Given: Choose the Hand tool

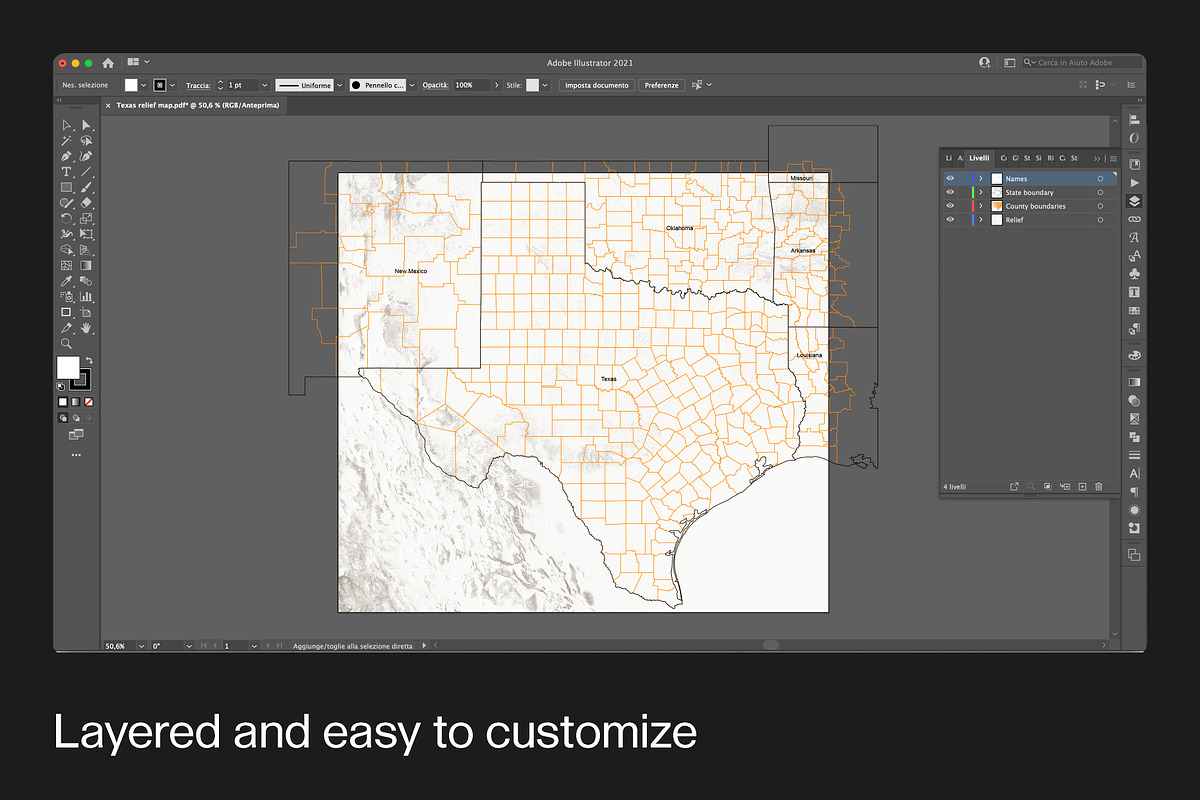Looking at the screenshot, I should coord(86,327).
